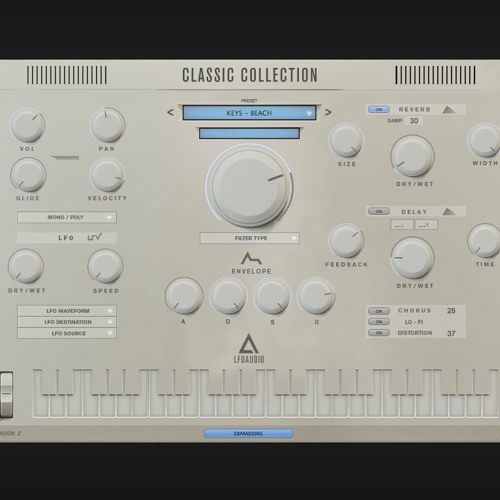Toggle the Lo-Fi ON switch
500x500 pixels.
pos(379,322)
